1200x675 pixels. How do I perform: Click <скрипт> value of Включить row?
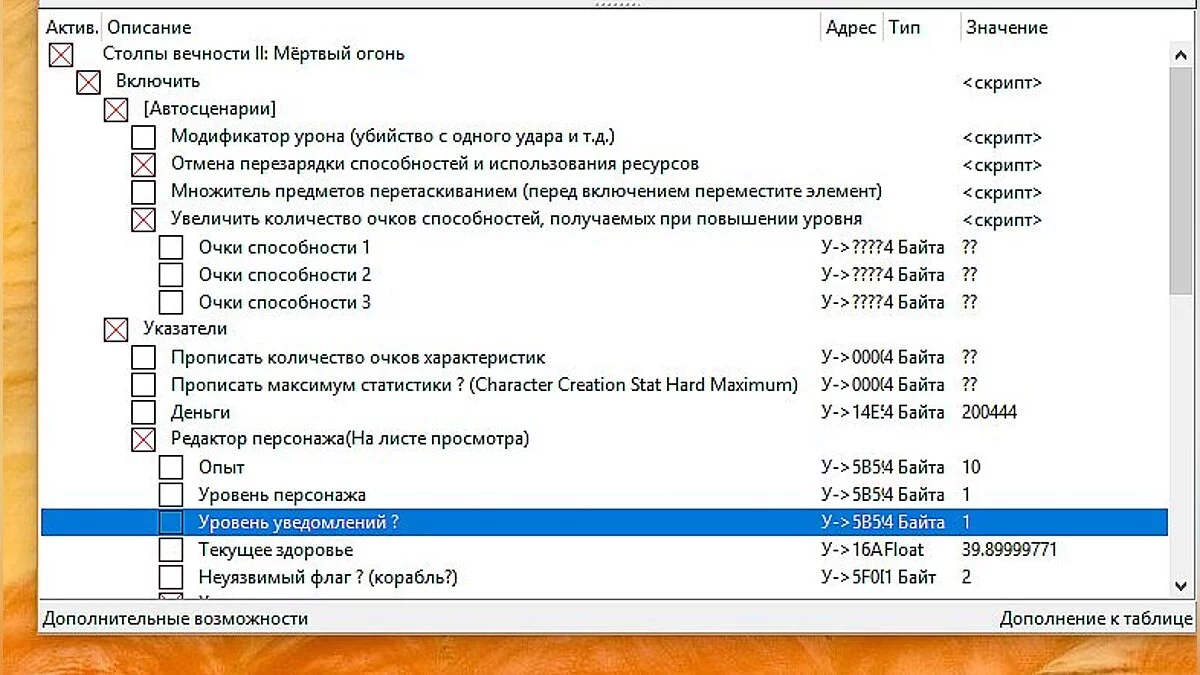tap(1002, 82)
